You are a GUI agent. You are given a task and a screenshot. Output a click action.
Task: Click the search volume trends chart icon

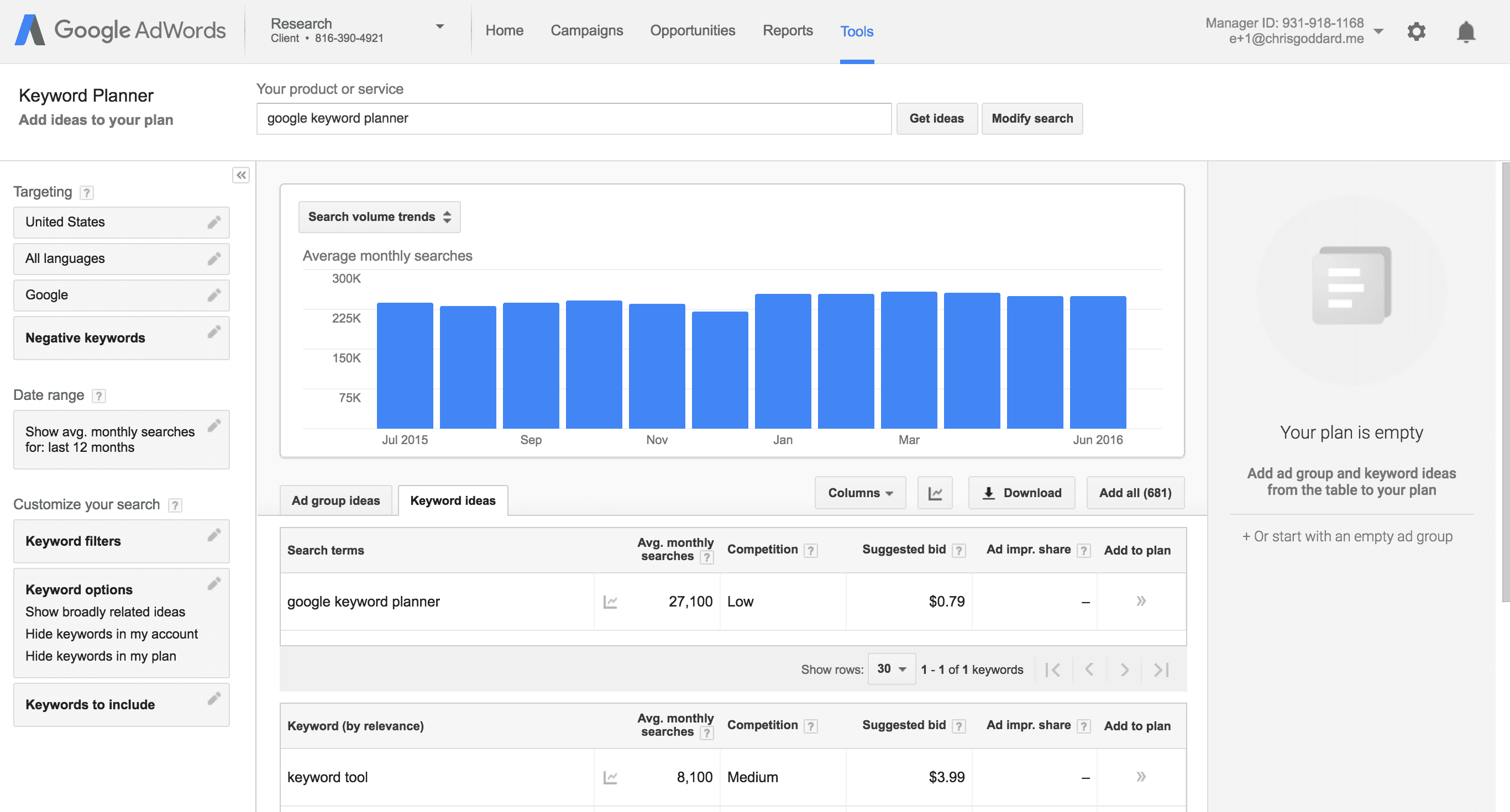pos(935,494)
